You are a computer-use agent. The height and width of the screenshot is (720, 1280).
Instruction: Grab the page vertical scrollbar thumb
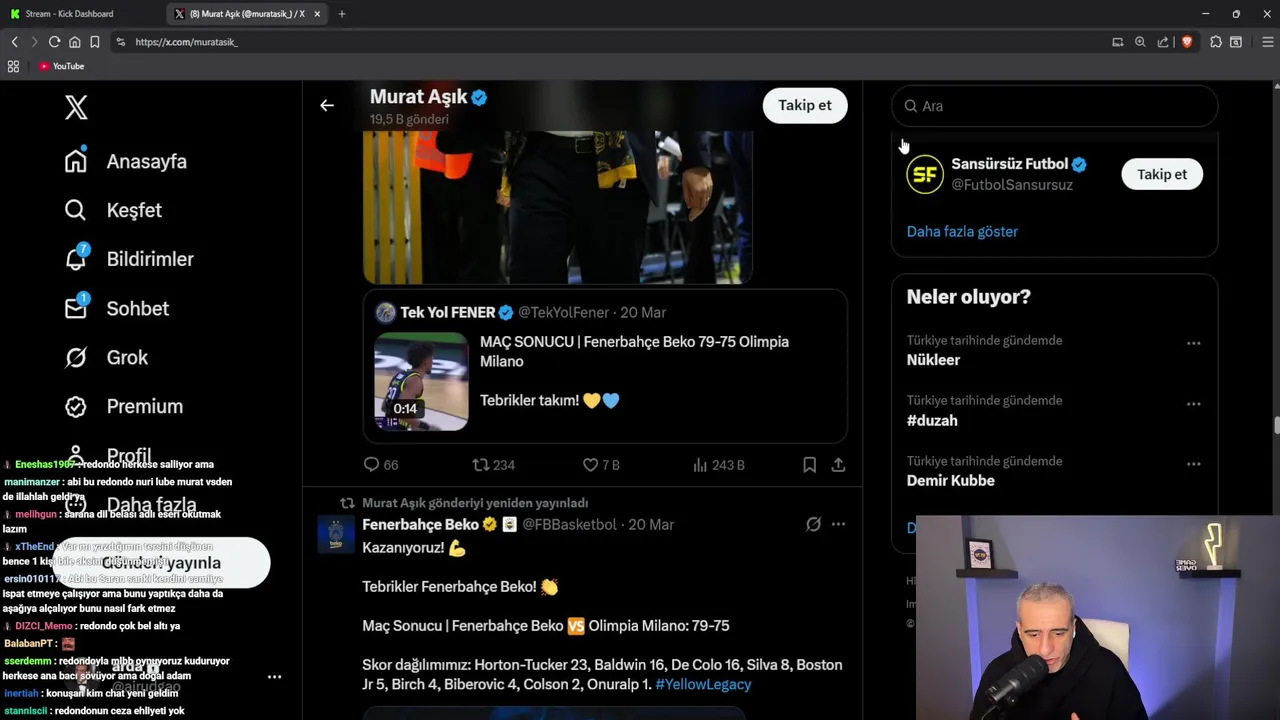[1276, 425]
